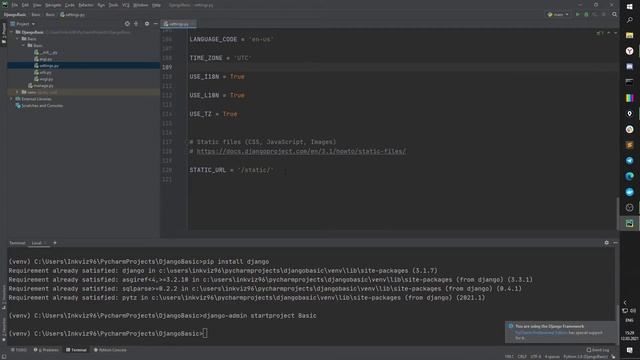The image size is (640, 360).
Task: Toggle Structure tool window side tab
Action: pos(4,296)
